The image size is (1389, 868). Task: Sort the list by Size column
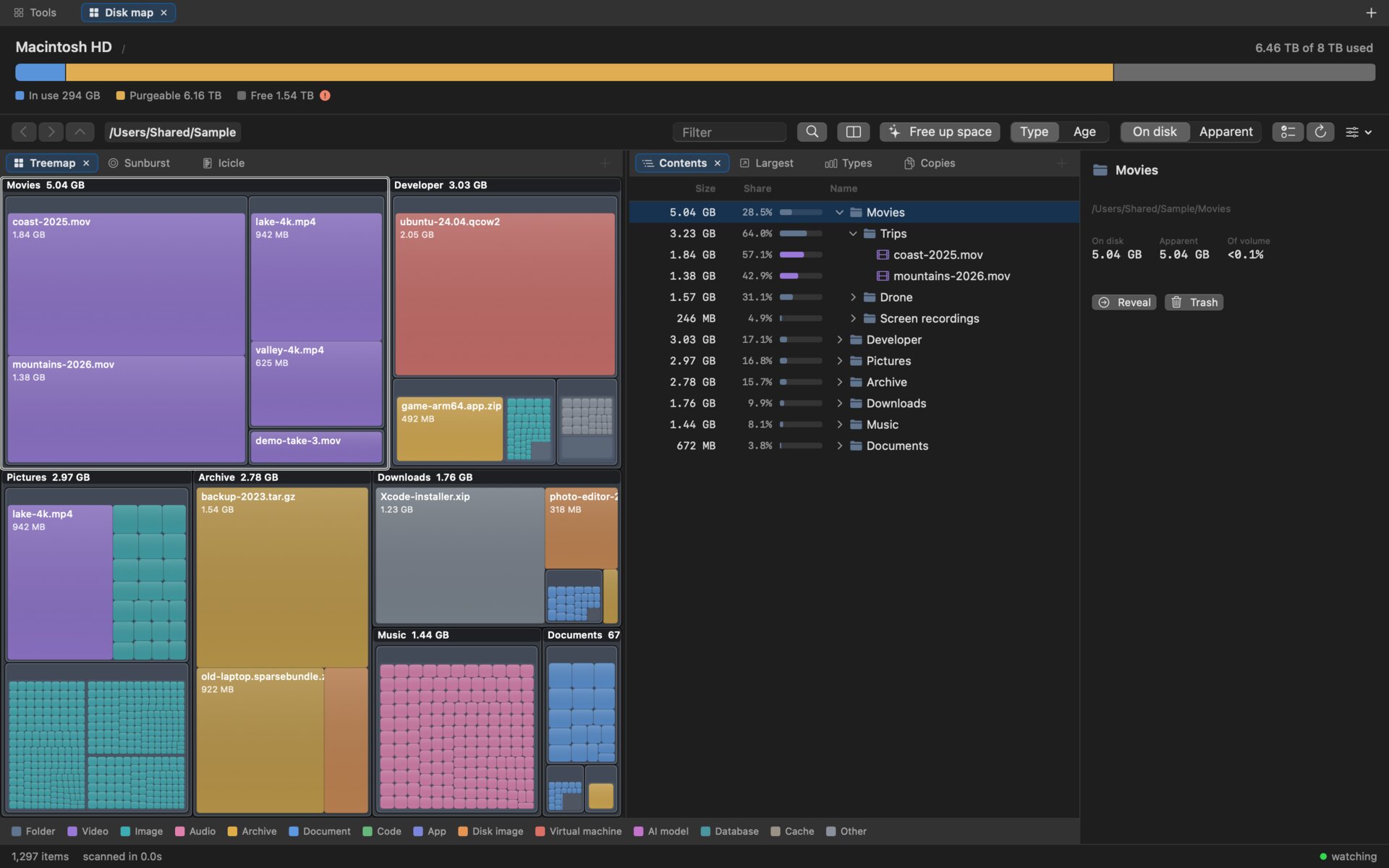tap(705, 188)
